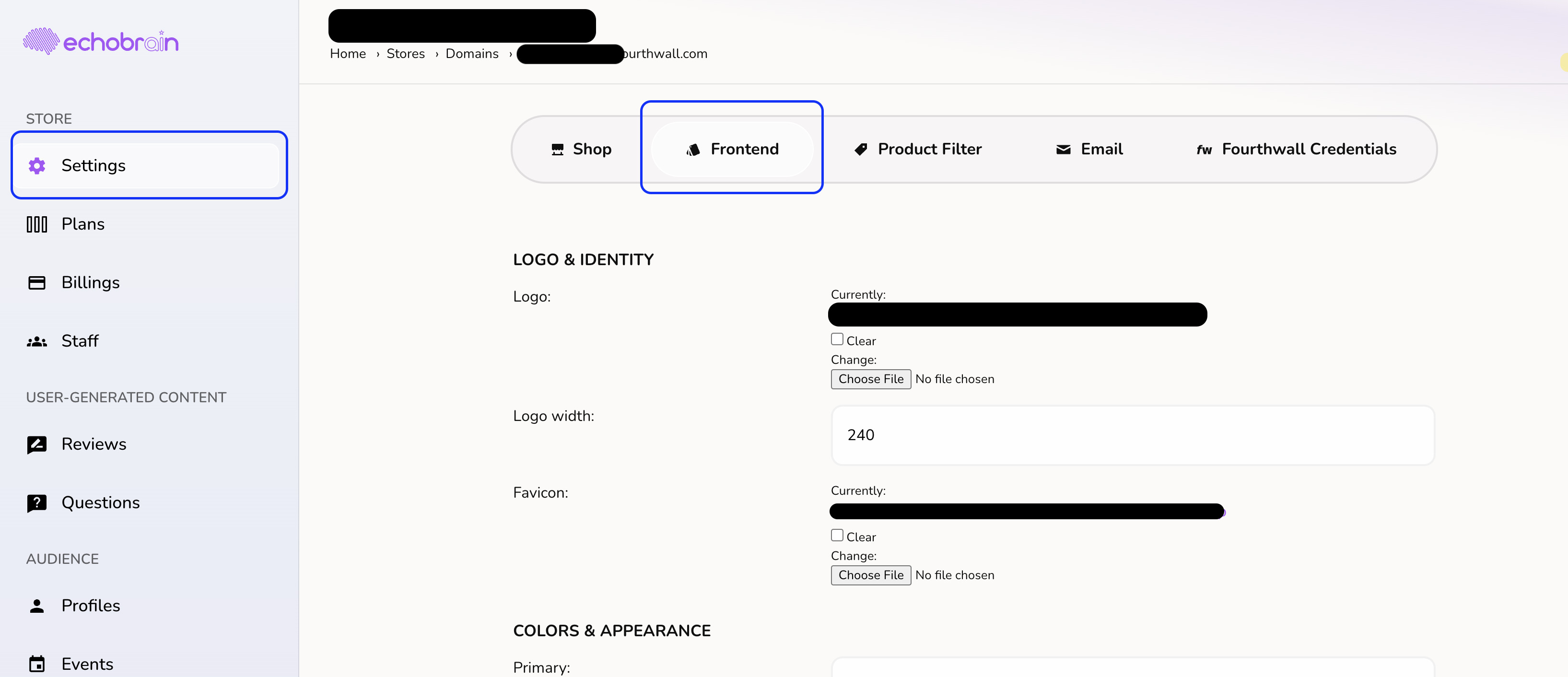Open the Reviews section
The height and width of the screenshot is (677, 1568).
click(94, 443)
